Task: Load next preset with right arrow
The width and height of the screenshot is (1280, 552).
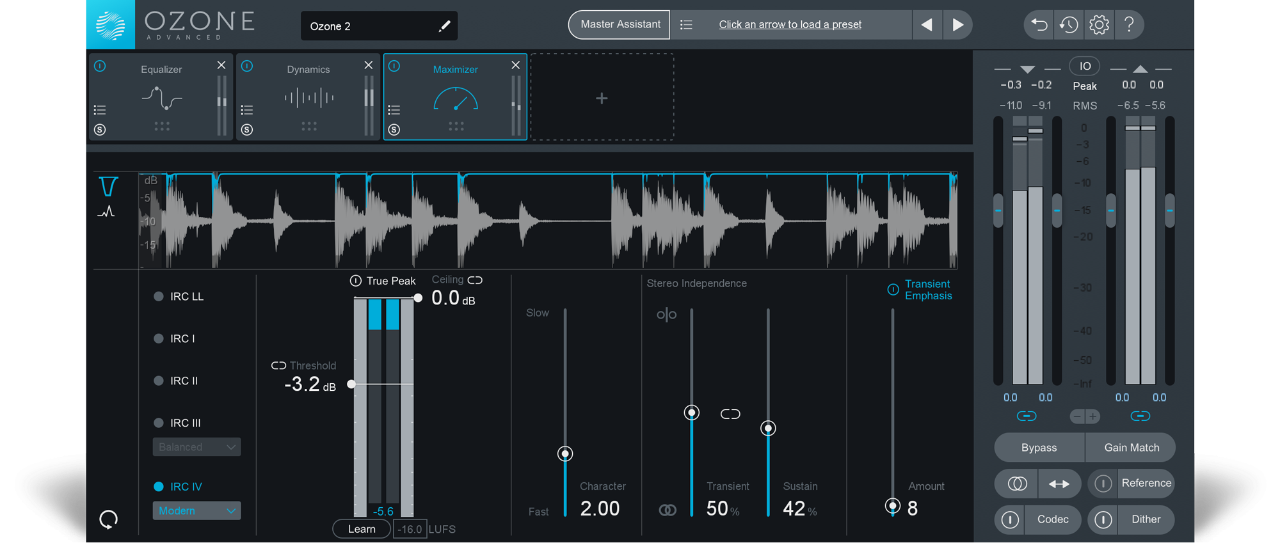Action: click(x=958, y=25)
